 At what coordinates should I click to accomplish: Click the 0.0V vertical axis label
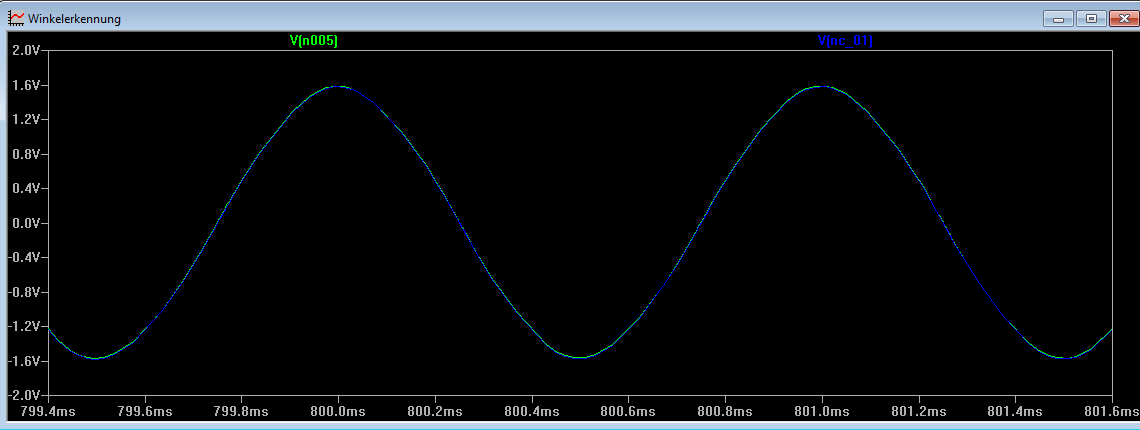tap(27, 223)
